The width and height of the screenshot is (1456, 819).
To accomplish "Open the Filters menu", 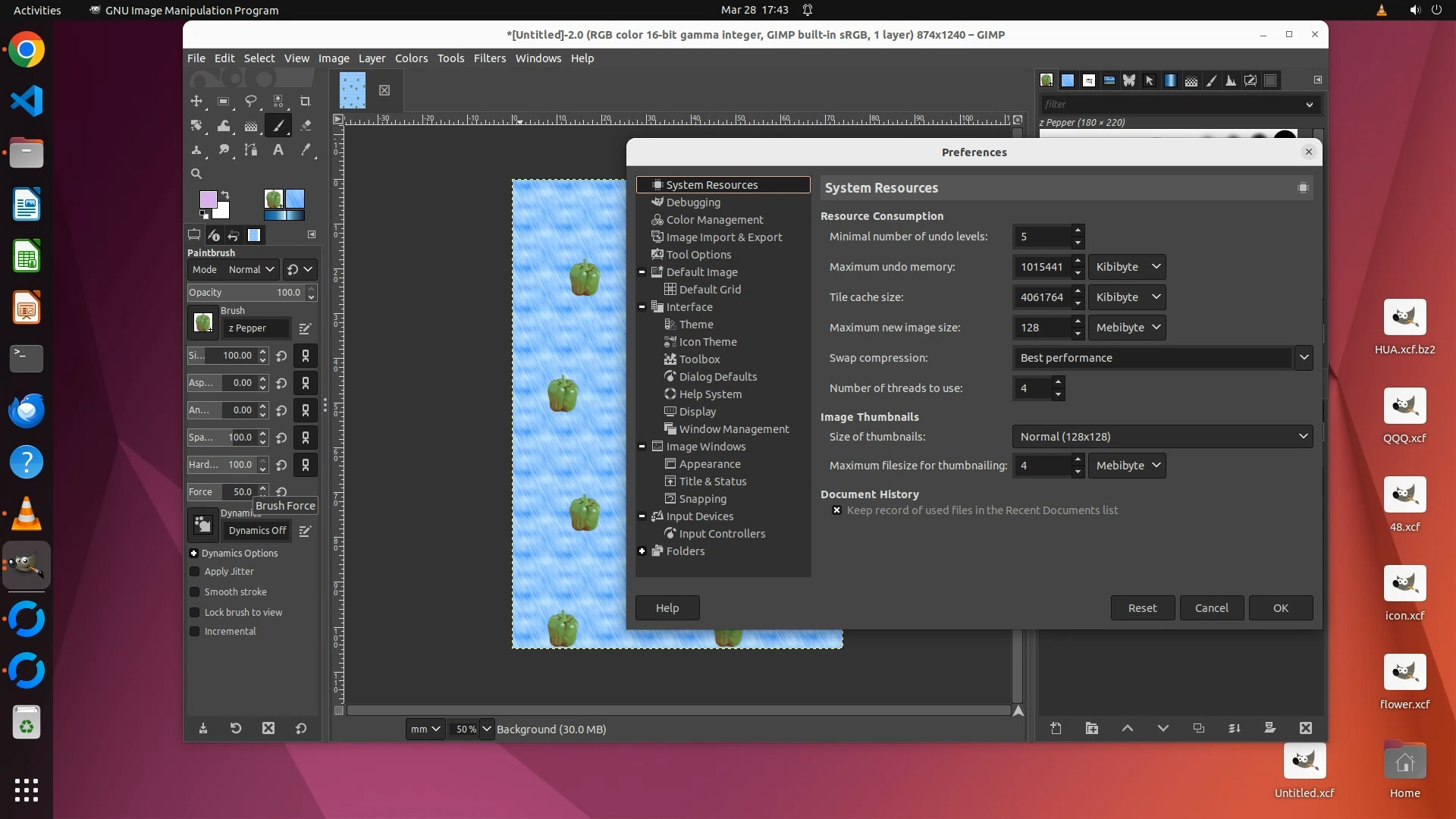I will (x=489, y=58).
